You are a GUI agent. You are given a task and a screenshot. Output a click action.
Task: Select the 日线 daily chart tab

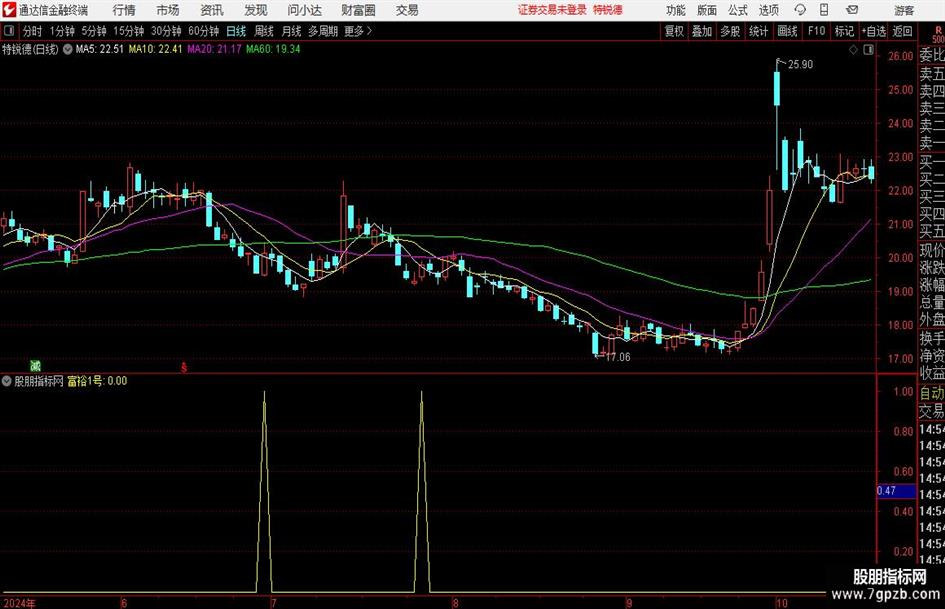click(x=236, y=31)
